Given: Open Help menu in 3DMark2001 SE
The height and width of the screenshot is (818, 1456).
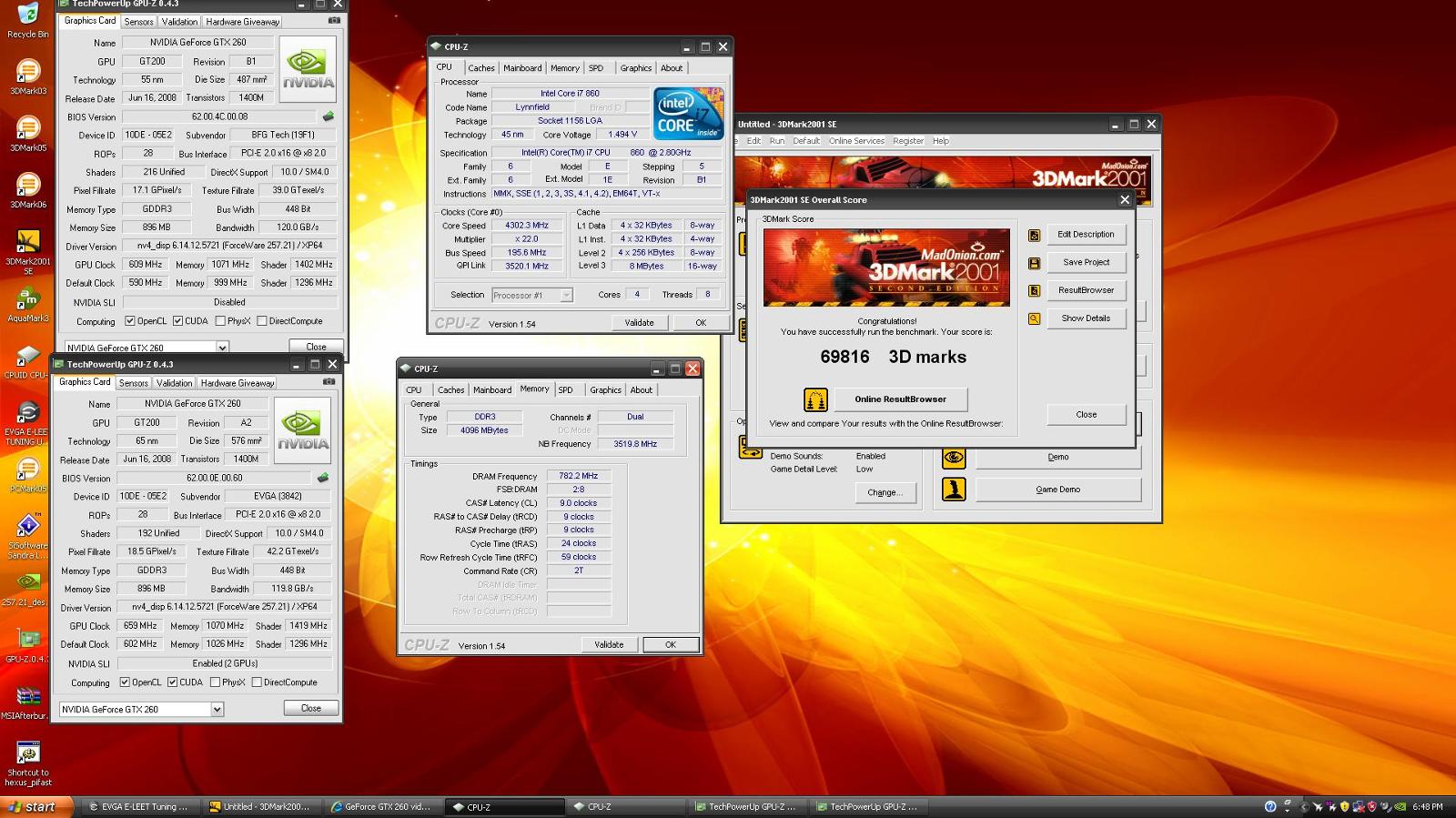Looking at the screenshot, I should point(941,141).
